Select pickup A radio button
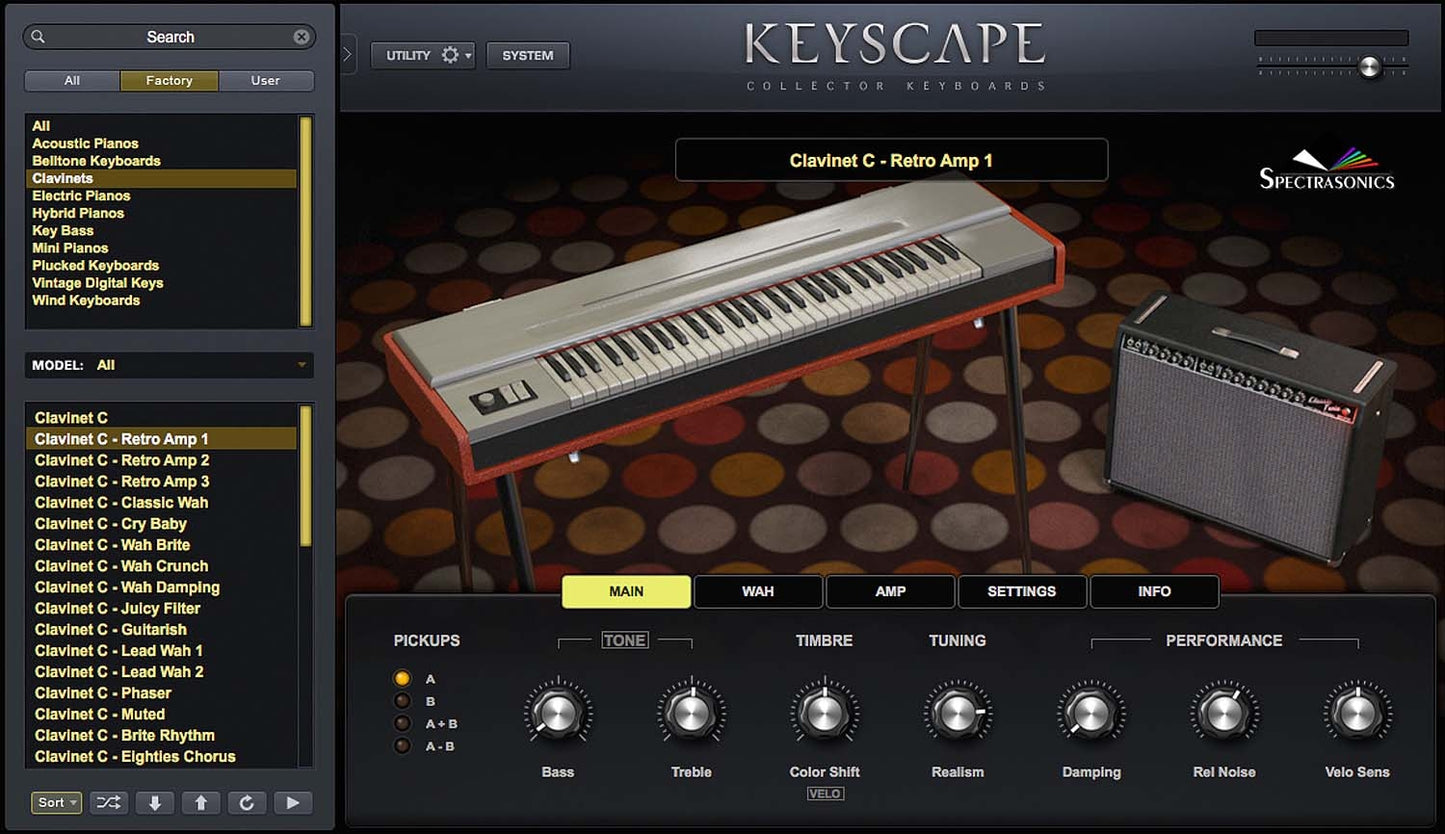Screen dimensions: 1445x834 tap(403, 679)
